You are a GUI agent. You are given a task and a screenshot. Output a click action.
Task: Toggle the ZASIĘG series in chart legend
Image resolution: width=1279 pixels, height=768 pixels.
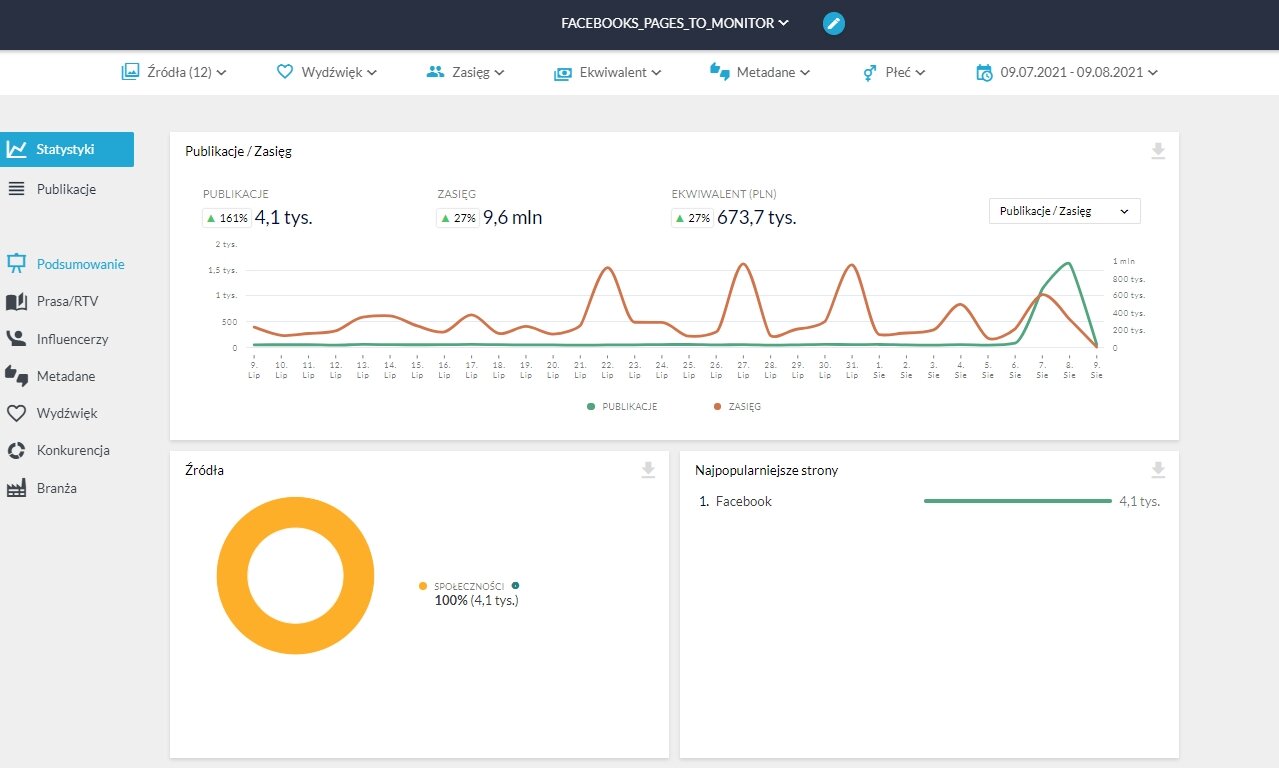point(737,407)
